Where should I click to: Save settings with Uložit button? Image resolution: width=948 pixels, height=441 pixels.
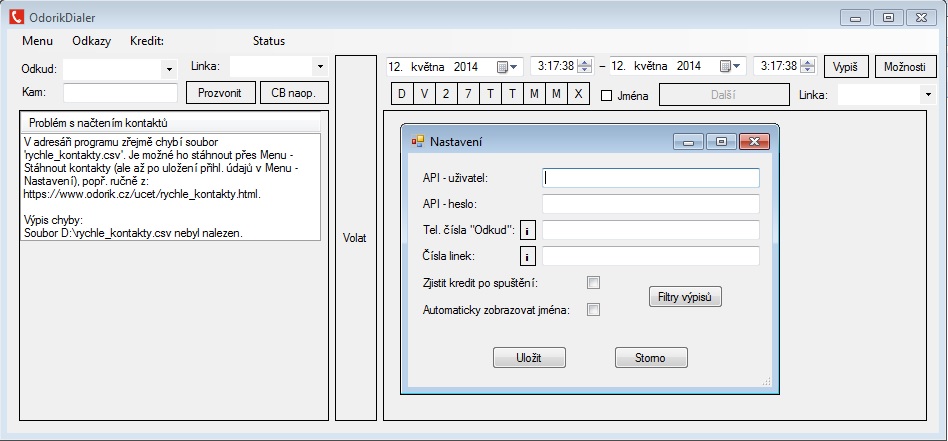[529, 358]
